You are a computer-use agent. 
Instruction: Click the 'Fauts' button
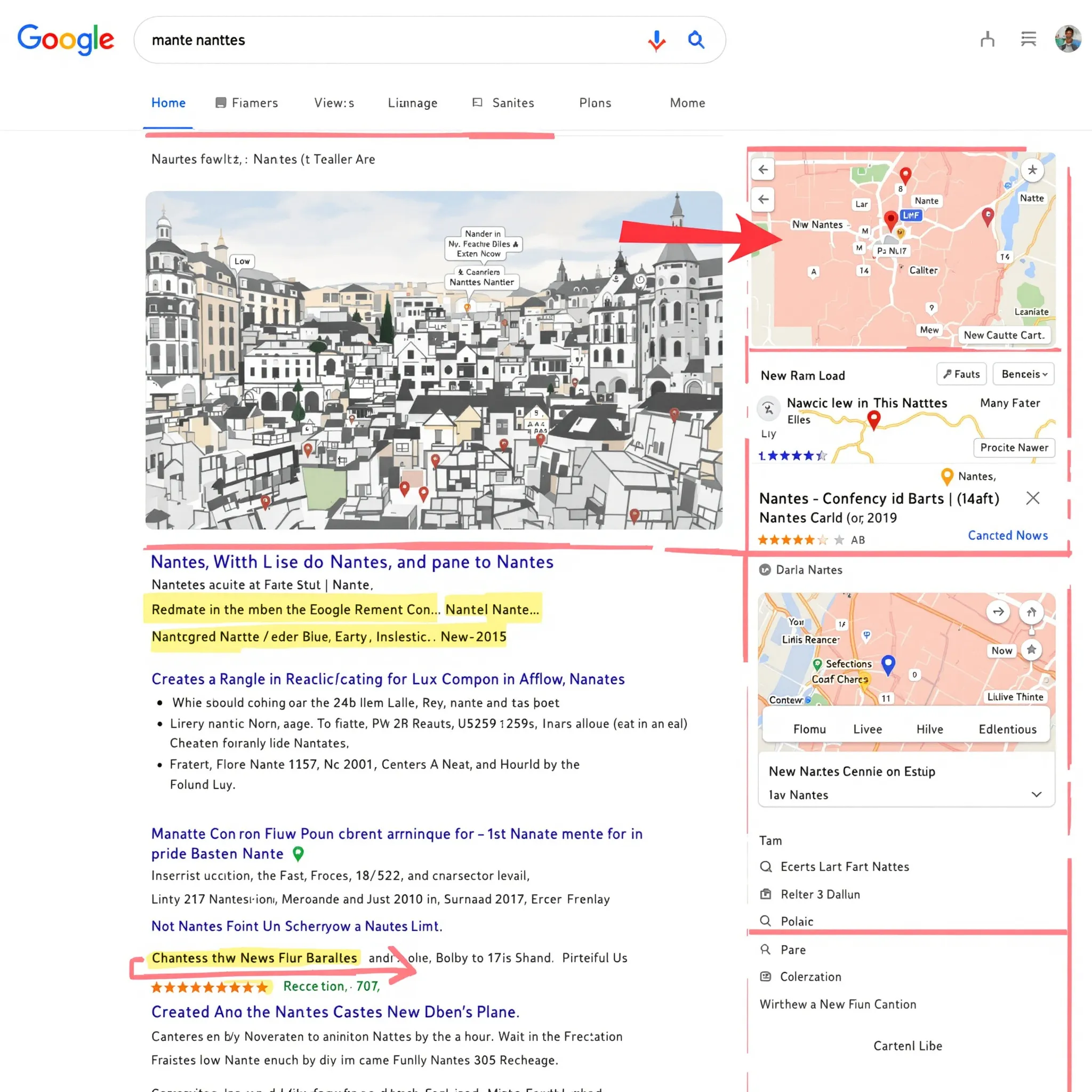click(961, 374)
